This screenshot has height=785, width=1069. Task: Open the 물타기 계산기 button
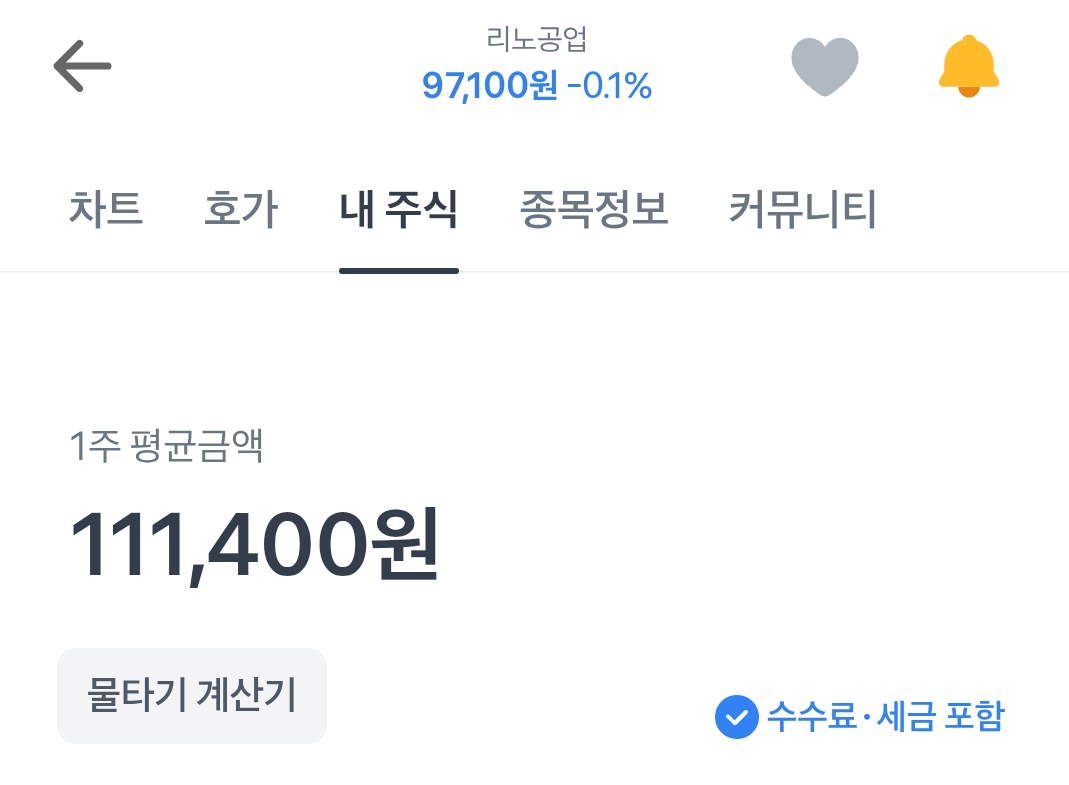click(192, 696)
